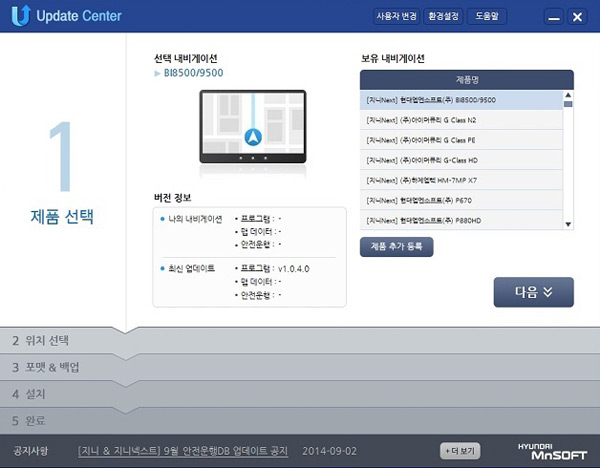The image size is (600, 468).
Task: Click the 프로그램 link under 나의 내비게이션
Action: click(255, 219)
